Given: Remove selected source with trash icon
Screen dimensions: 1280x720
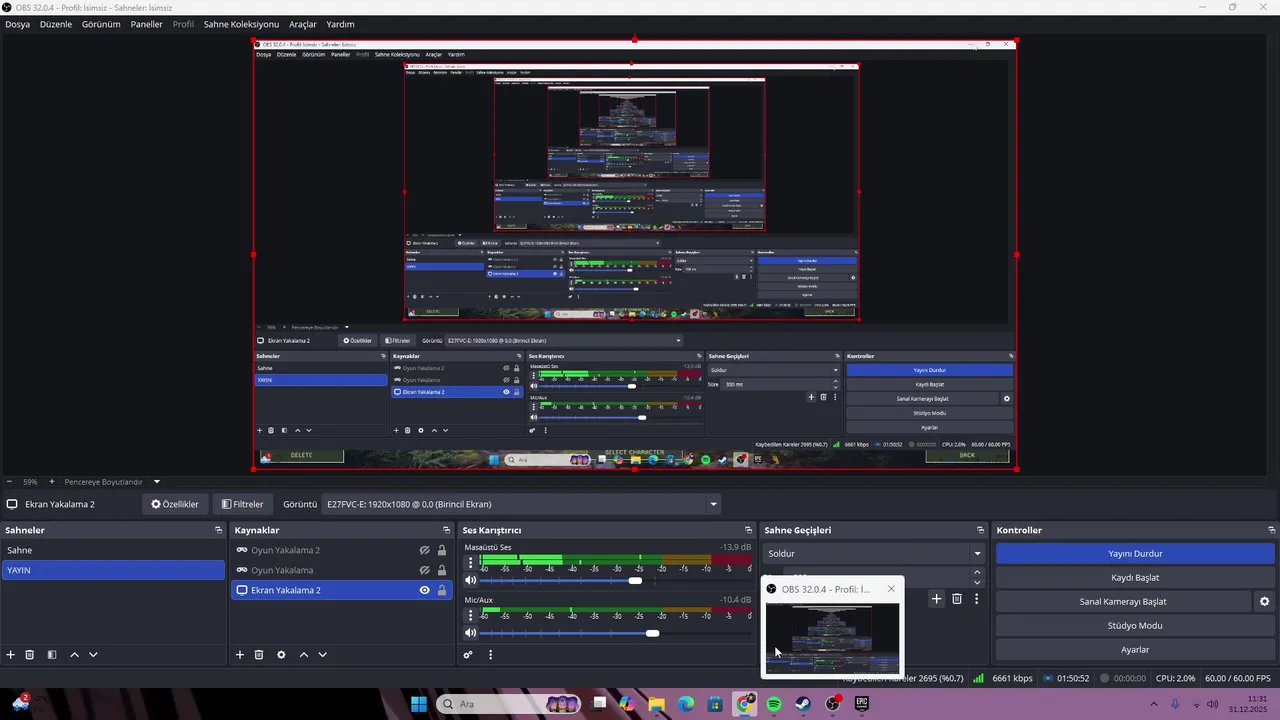Looking at the screenshot, I should pyautogui.click(x=259, y=655).
